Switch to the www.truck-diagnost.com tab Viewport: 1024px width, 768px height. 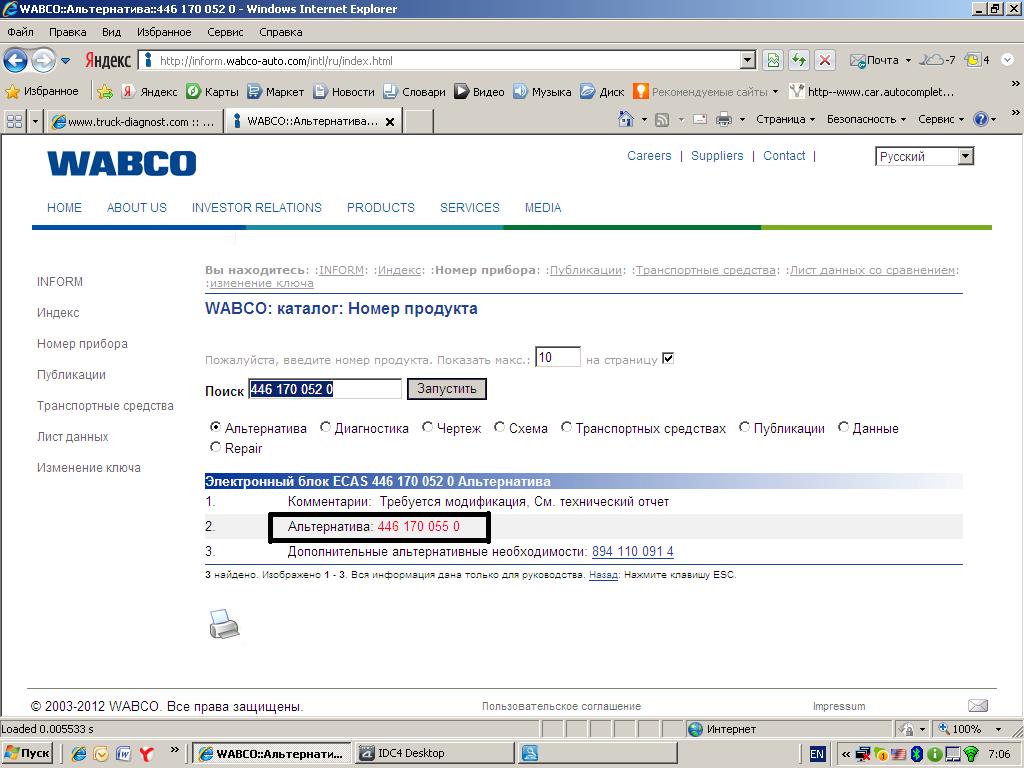135,121
